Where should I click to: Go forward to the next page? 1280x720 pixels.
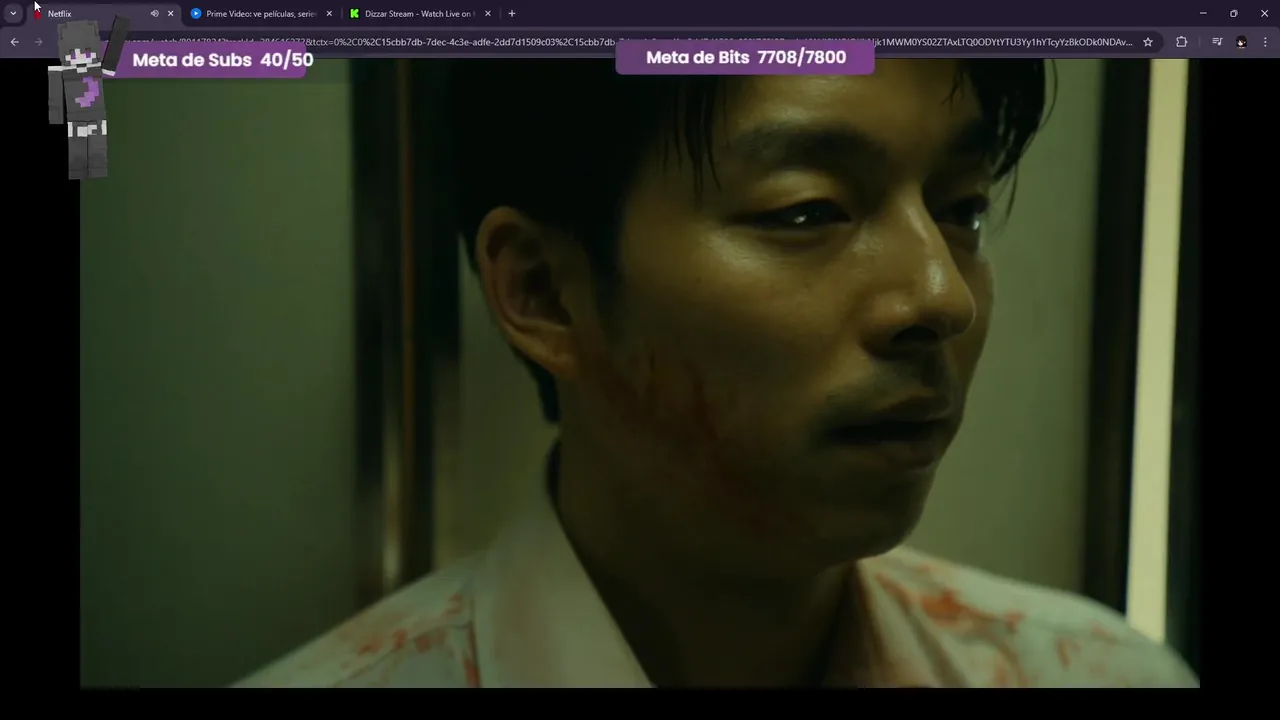(39, 42)
